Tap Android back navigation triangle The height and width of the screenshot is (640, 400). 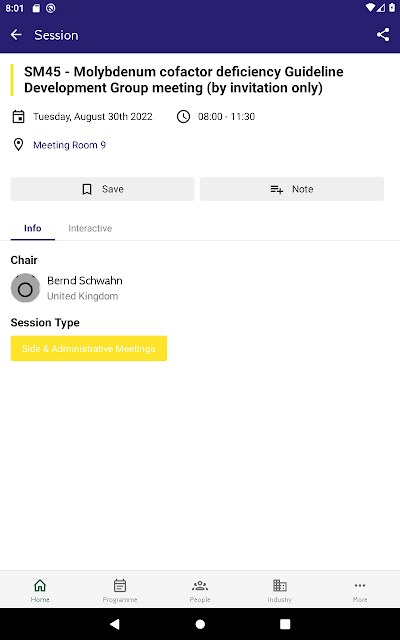click(115, 624)
